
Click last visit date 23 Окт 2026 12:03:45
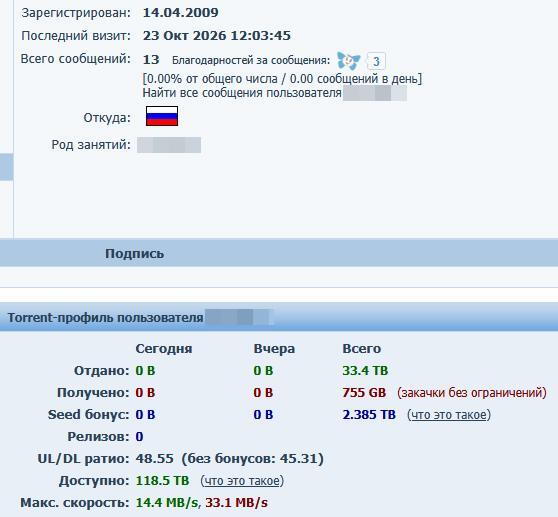tap(217, 36)
